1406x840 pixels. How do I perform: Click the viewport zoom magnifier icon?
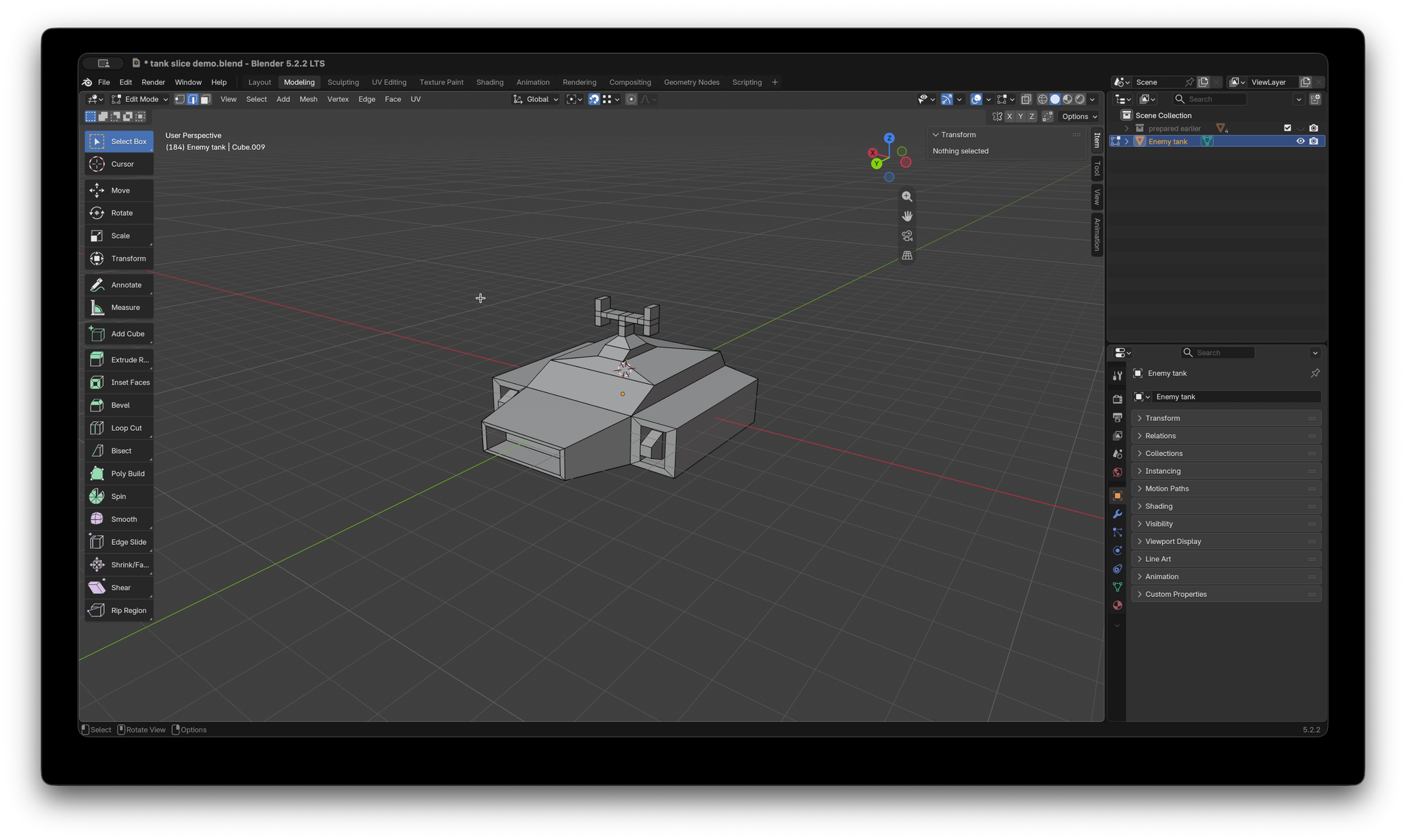click(x=907, y=197)
